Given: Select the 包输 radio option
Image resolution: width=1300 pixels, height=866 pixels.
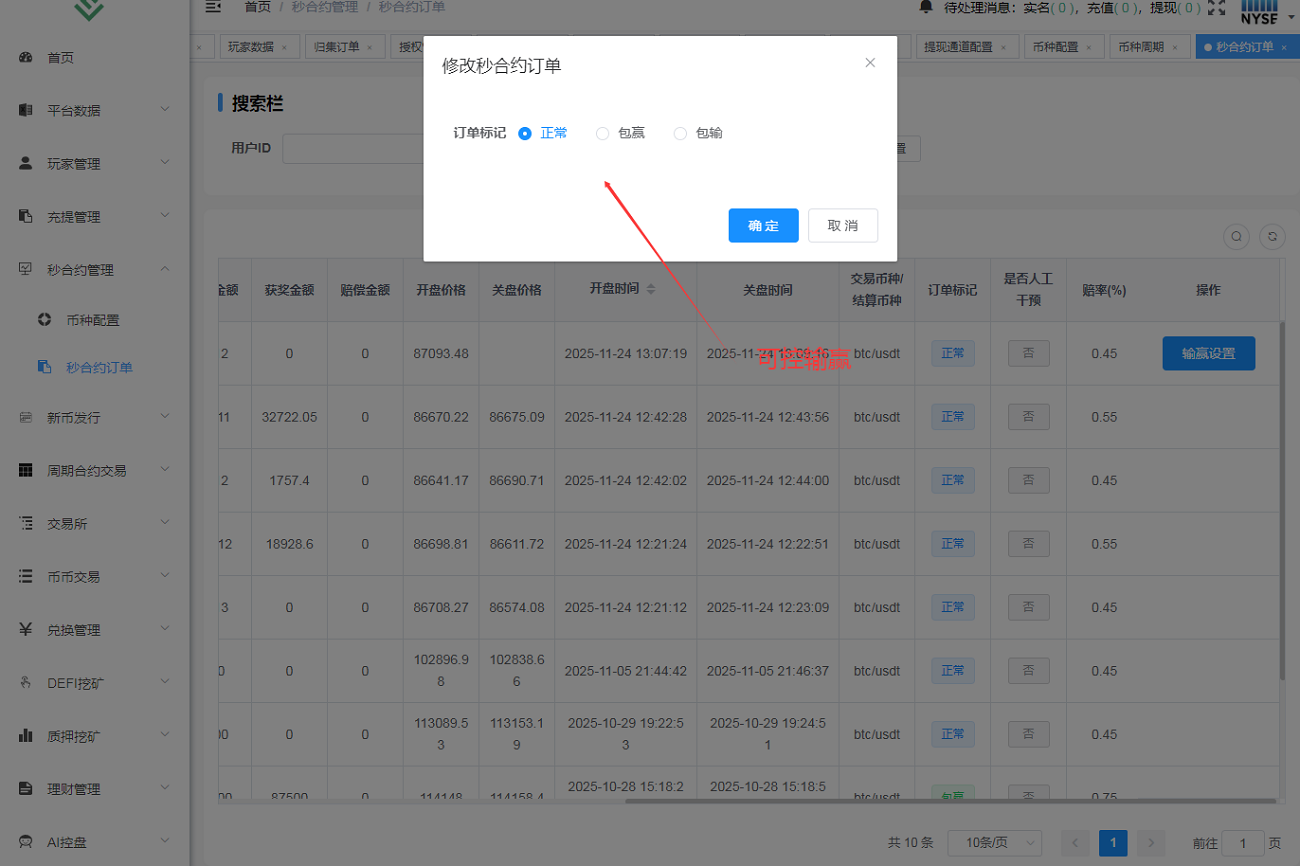Looking at the screenshot, I should point(680,134).
